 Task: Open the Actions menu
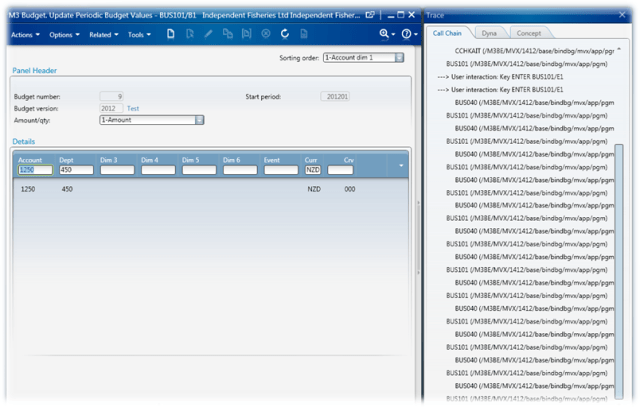point(25,35)
